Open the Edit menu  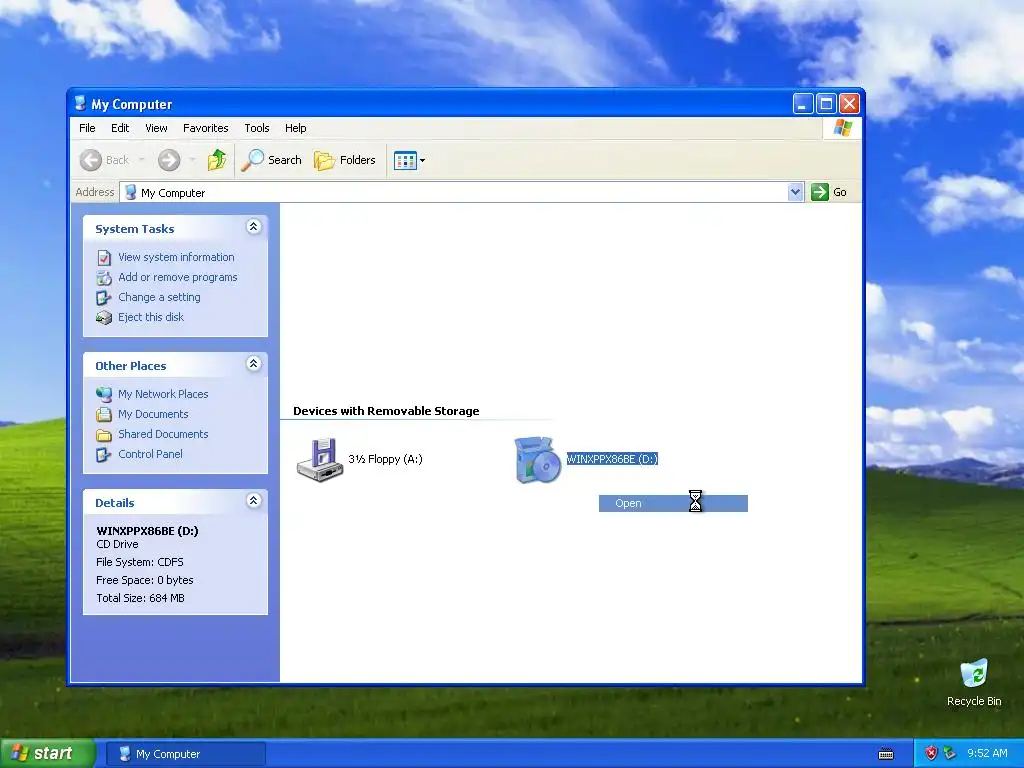click(120, 128)
